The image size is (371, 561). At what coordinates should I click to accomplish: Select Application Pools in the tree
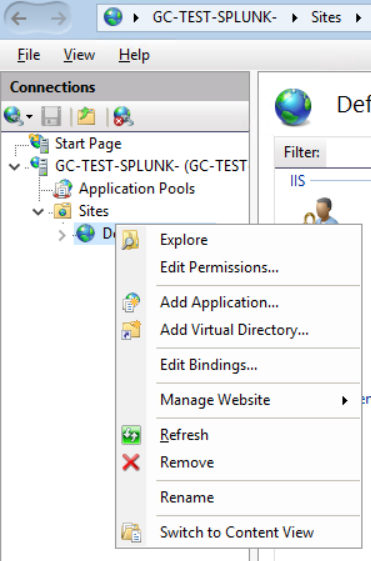pyautogui.click(x=137, y=189)
